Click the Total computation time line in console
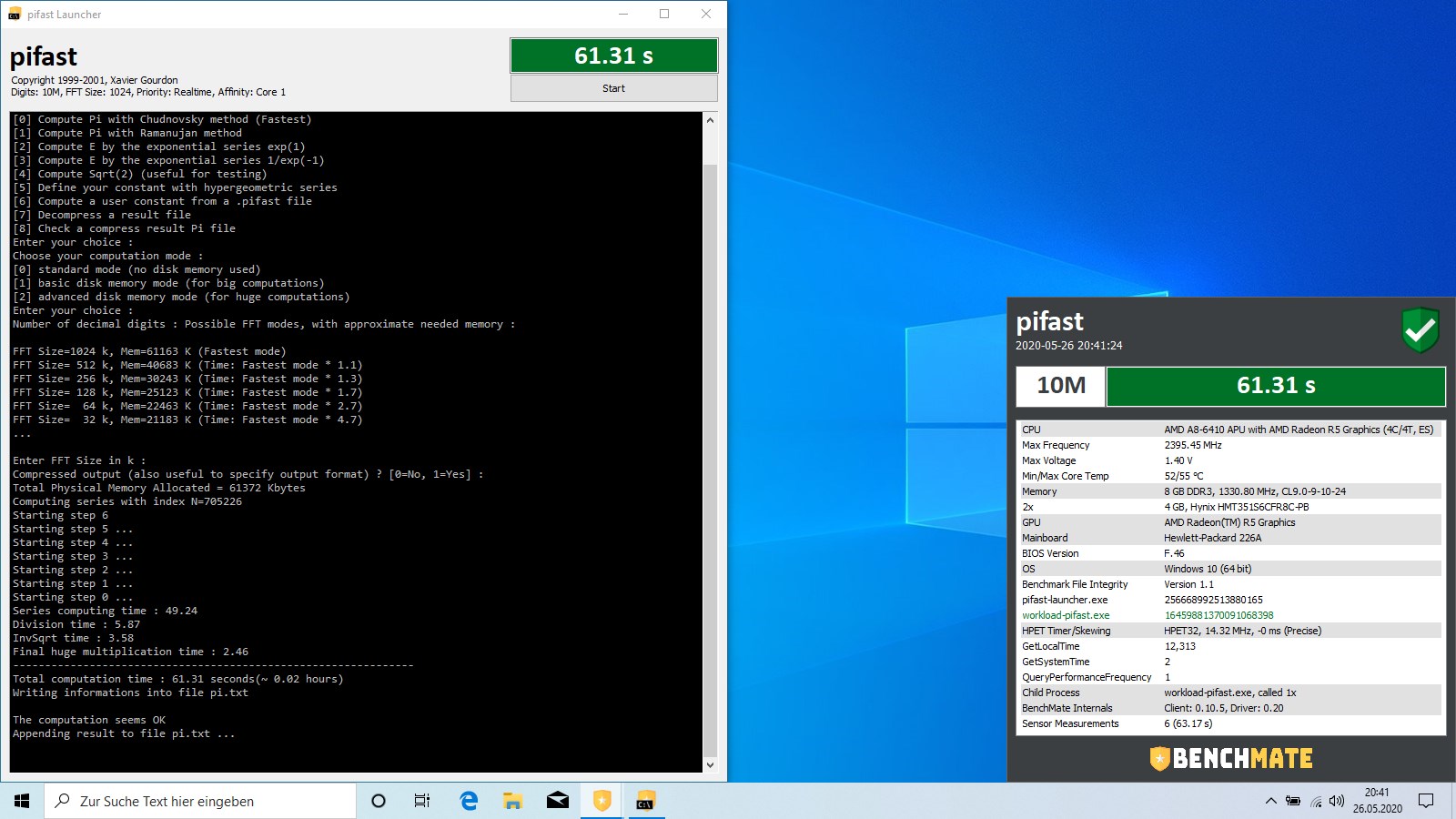Image resolution: width=1456 pixels, height=819 pixels. (x=178, y=679)
